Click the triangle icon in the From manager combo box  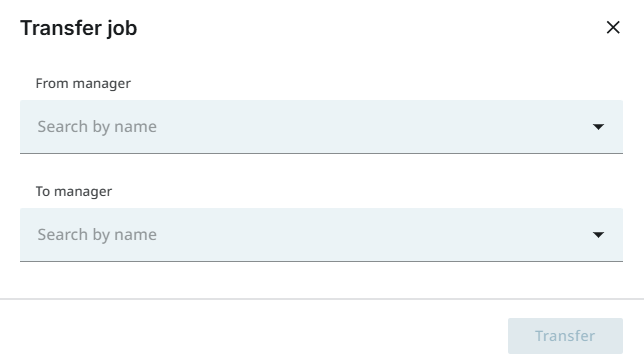(598, 127)
